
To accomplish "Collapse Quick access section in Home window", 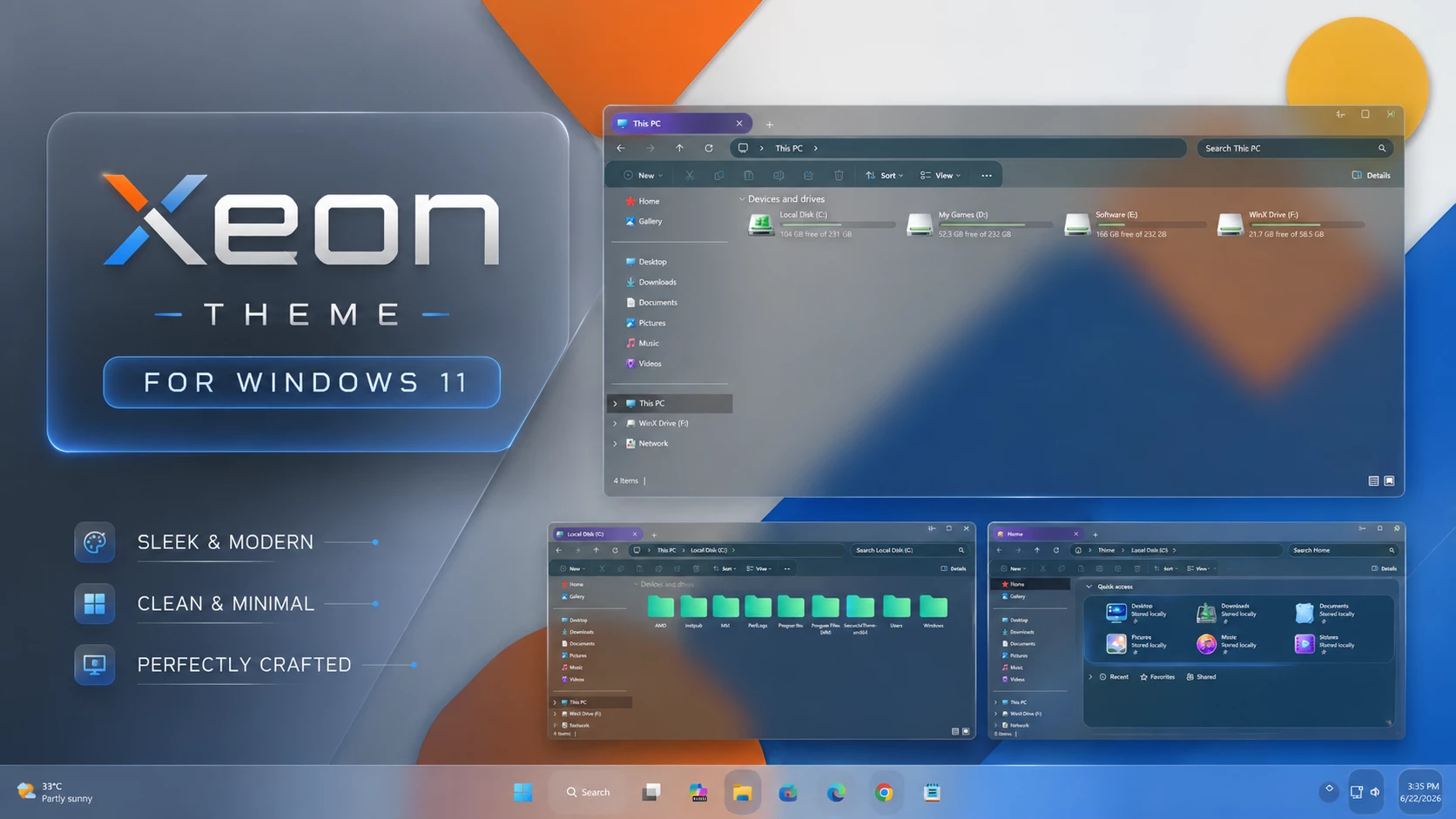I will click(x=1089, y=587).
